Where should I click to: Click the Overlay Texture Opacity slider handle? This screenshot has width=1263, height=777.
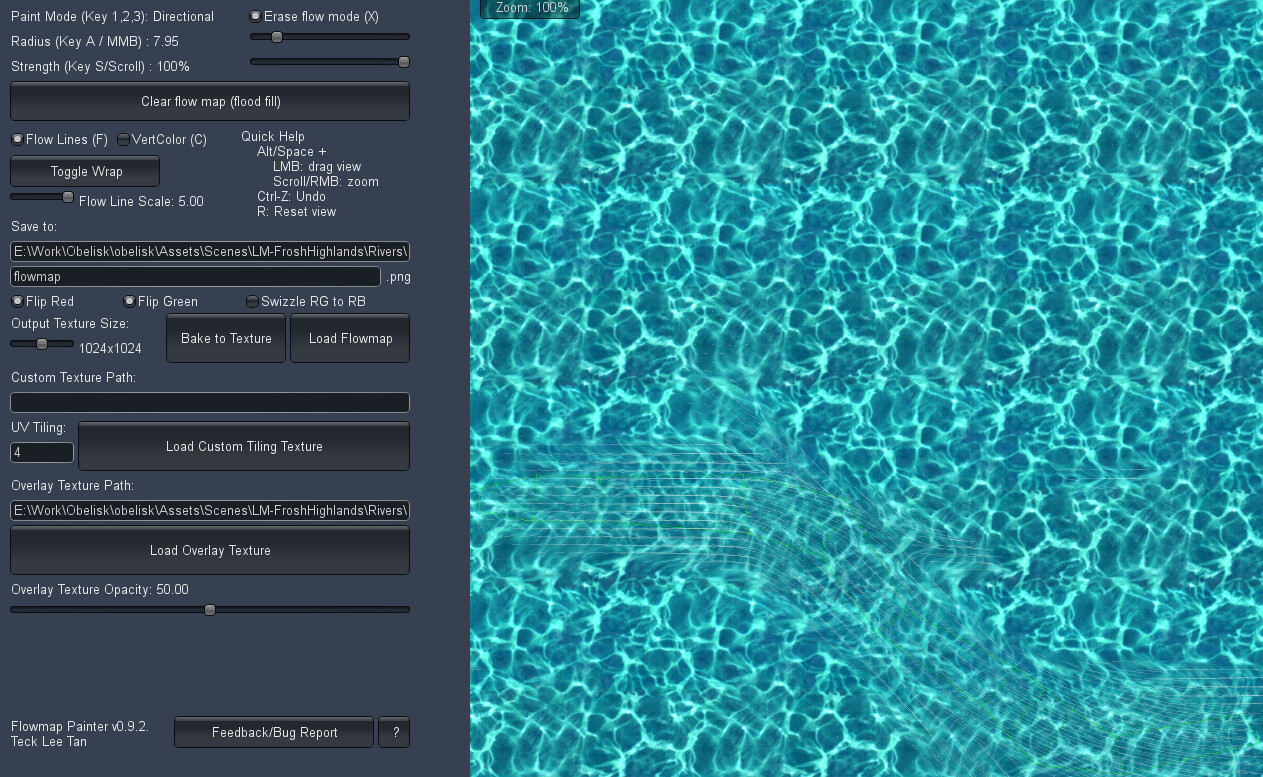coord(209,609)
